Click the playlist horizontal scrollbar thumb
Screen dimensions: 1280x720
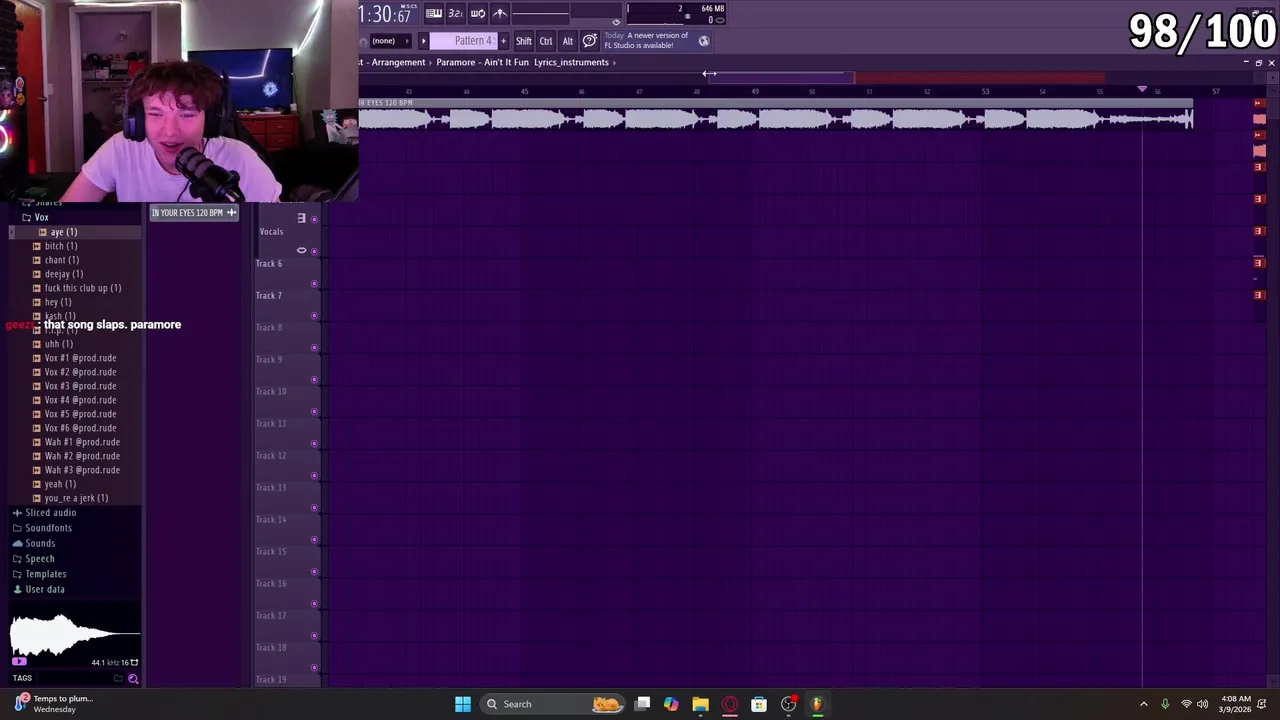point(781,76)
